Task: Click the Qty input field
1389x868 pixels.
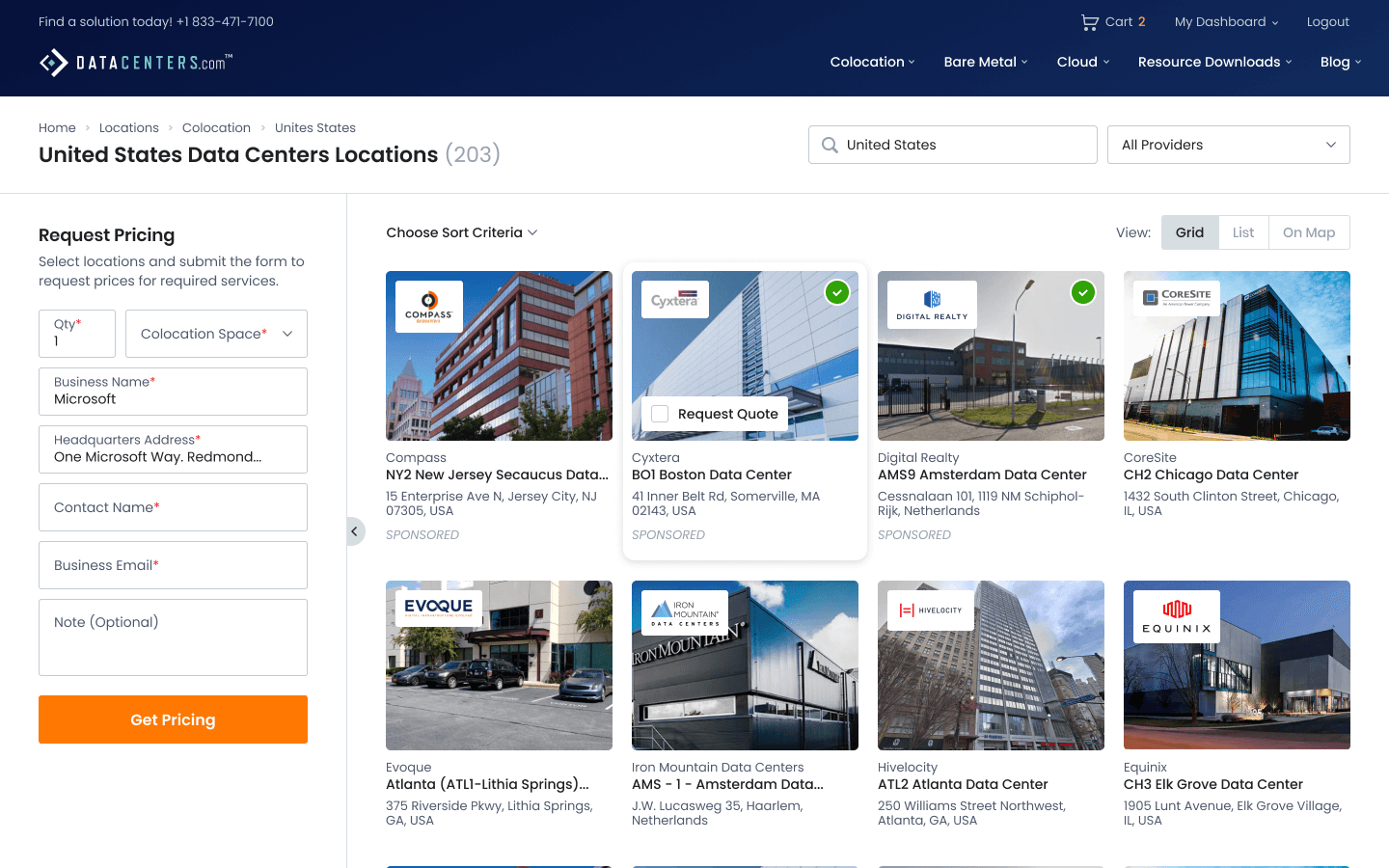Action: (x=77, y=334)
